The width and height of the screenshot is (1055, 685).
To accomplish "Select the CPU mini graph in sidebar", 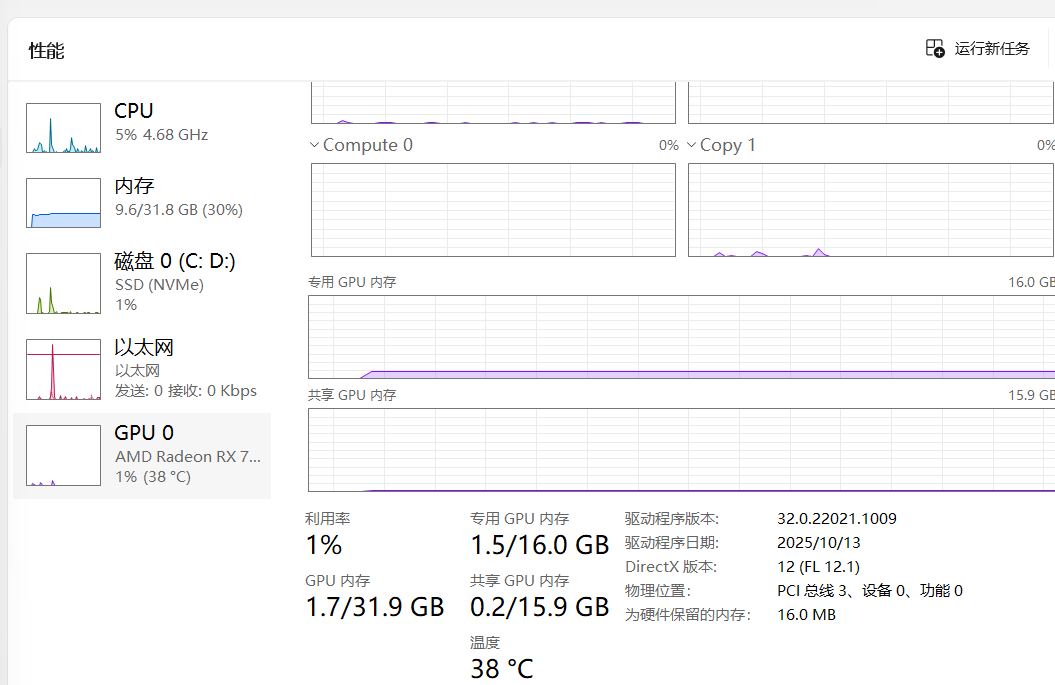I will pos(63,128).
